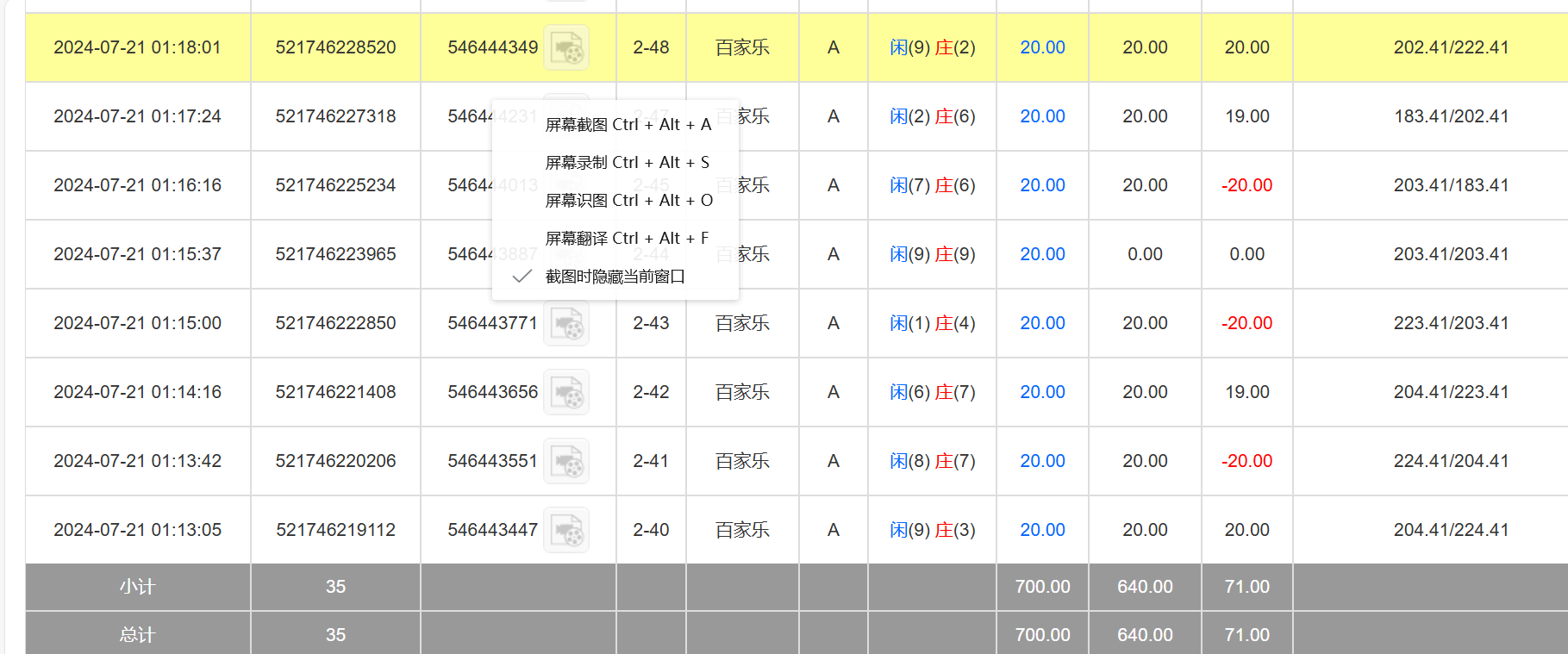1568x654 pixels.
Task: Click the 总计 total row label
Action: tap(137, 635)
